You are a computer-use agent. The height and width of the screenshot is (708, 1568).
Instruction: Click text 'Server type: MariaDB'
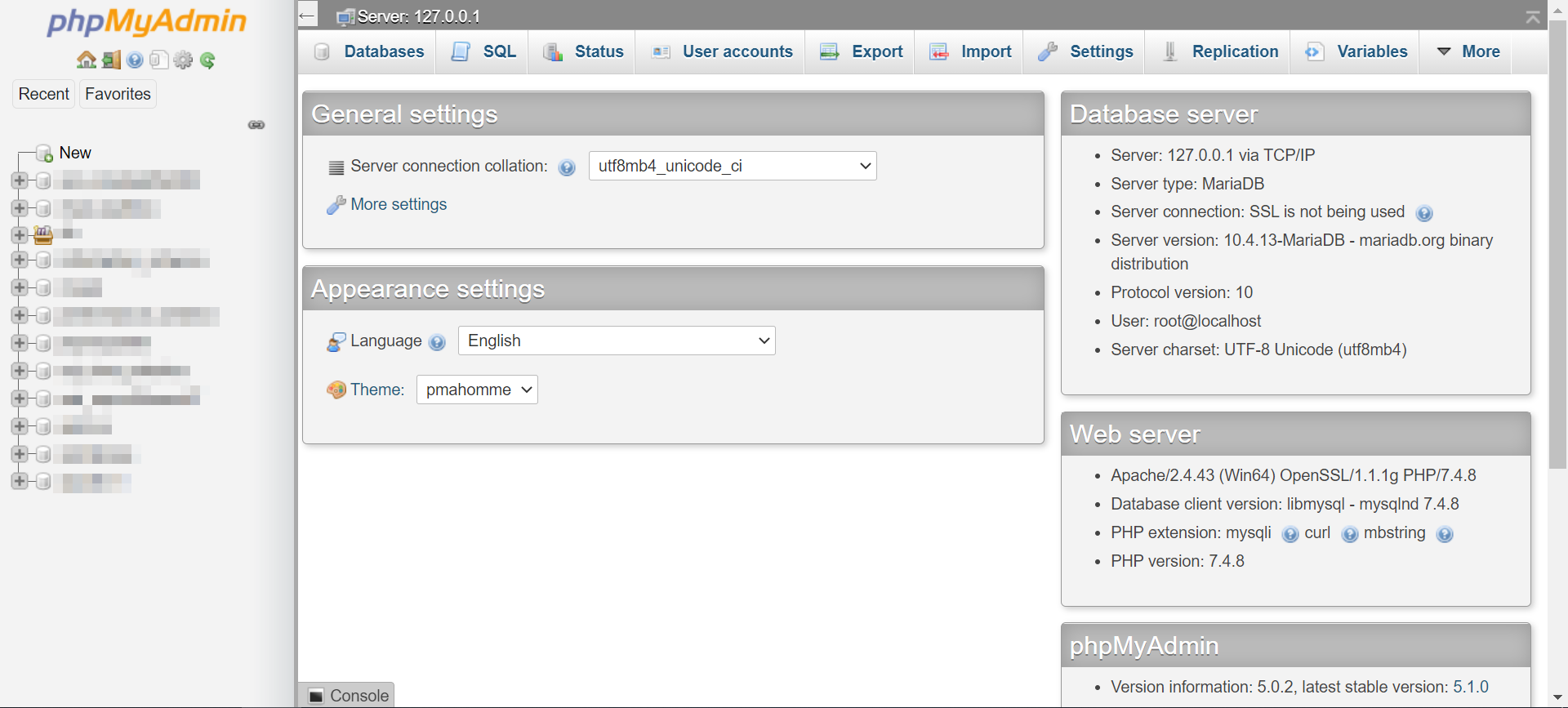pos(1187,184)
